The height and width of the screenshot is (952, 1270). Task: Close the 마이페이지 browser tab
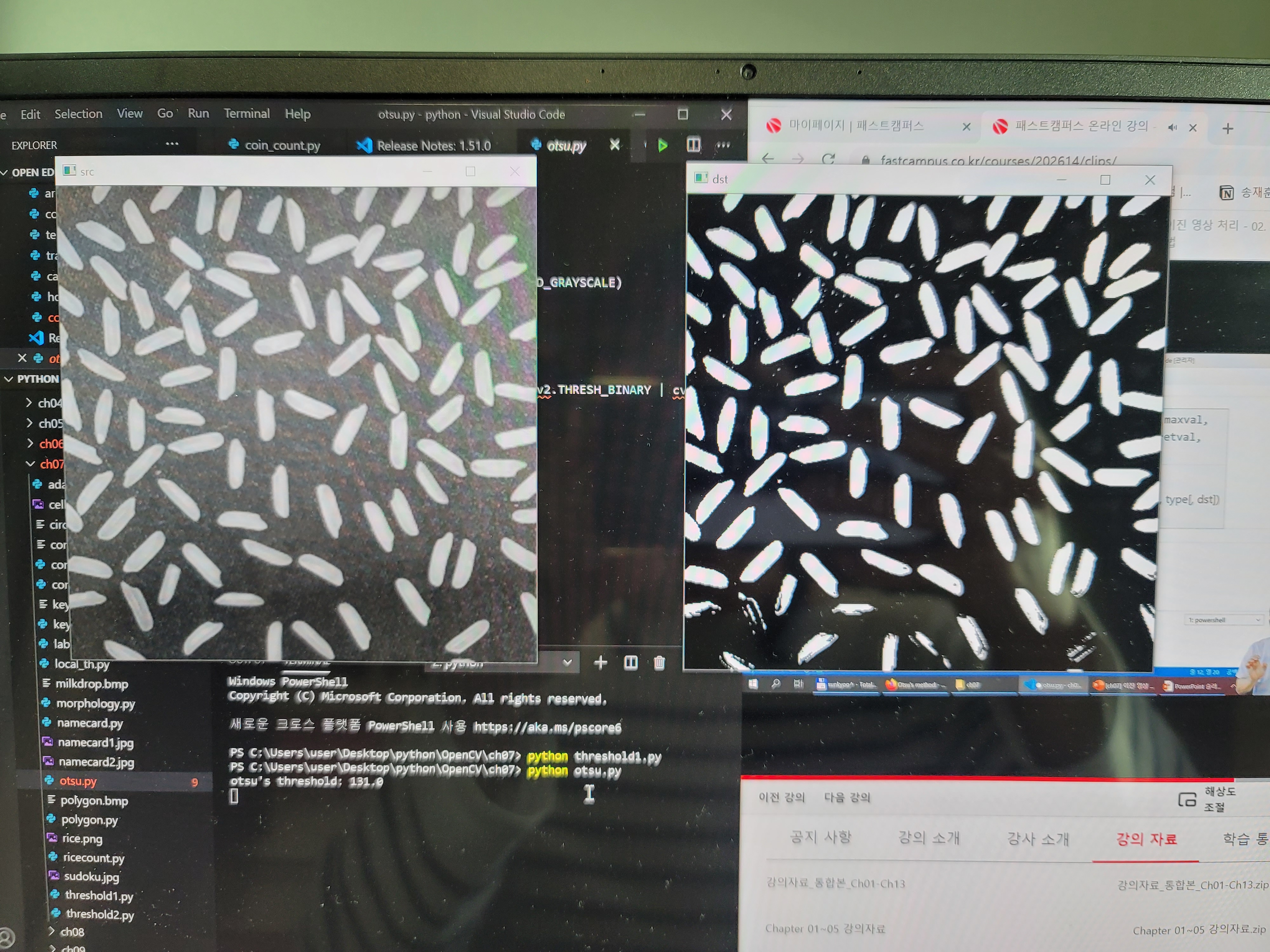pos(966,127)
